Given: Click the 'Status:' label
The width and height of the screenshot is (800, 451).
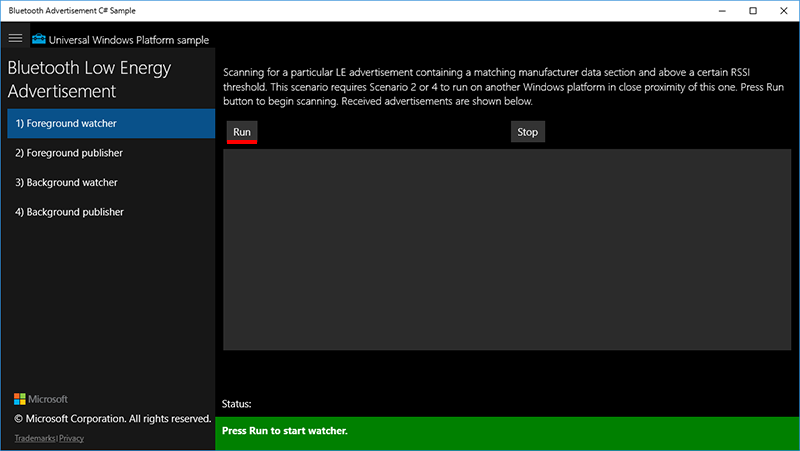Looking at the screenshot, I should (x=237, y=404).
